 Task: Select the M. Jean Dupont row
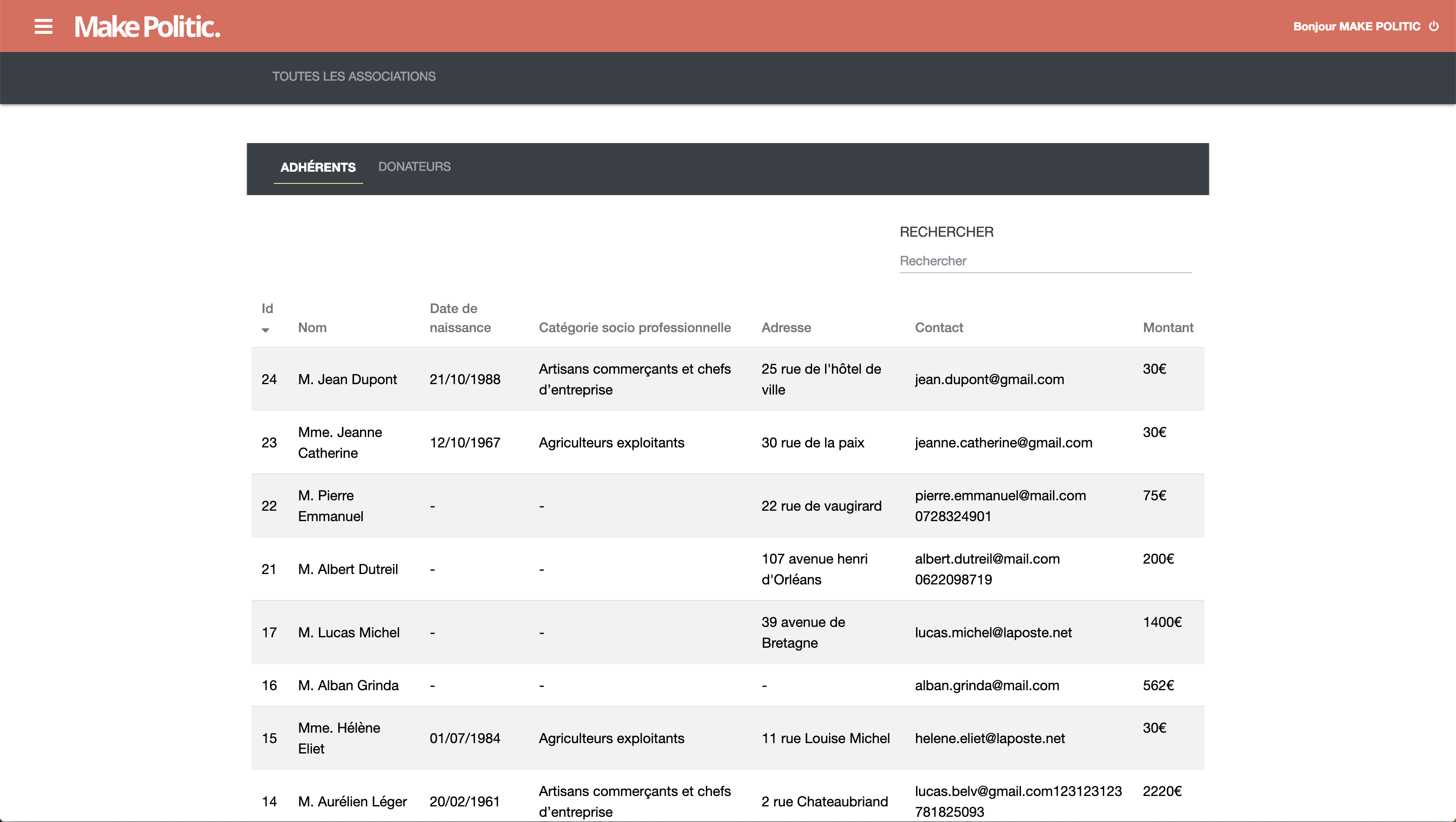tap(347, 379)
